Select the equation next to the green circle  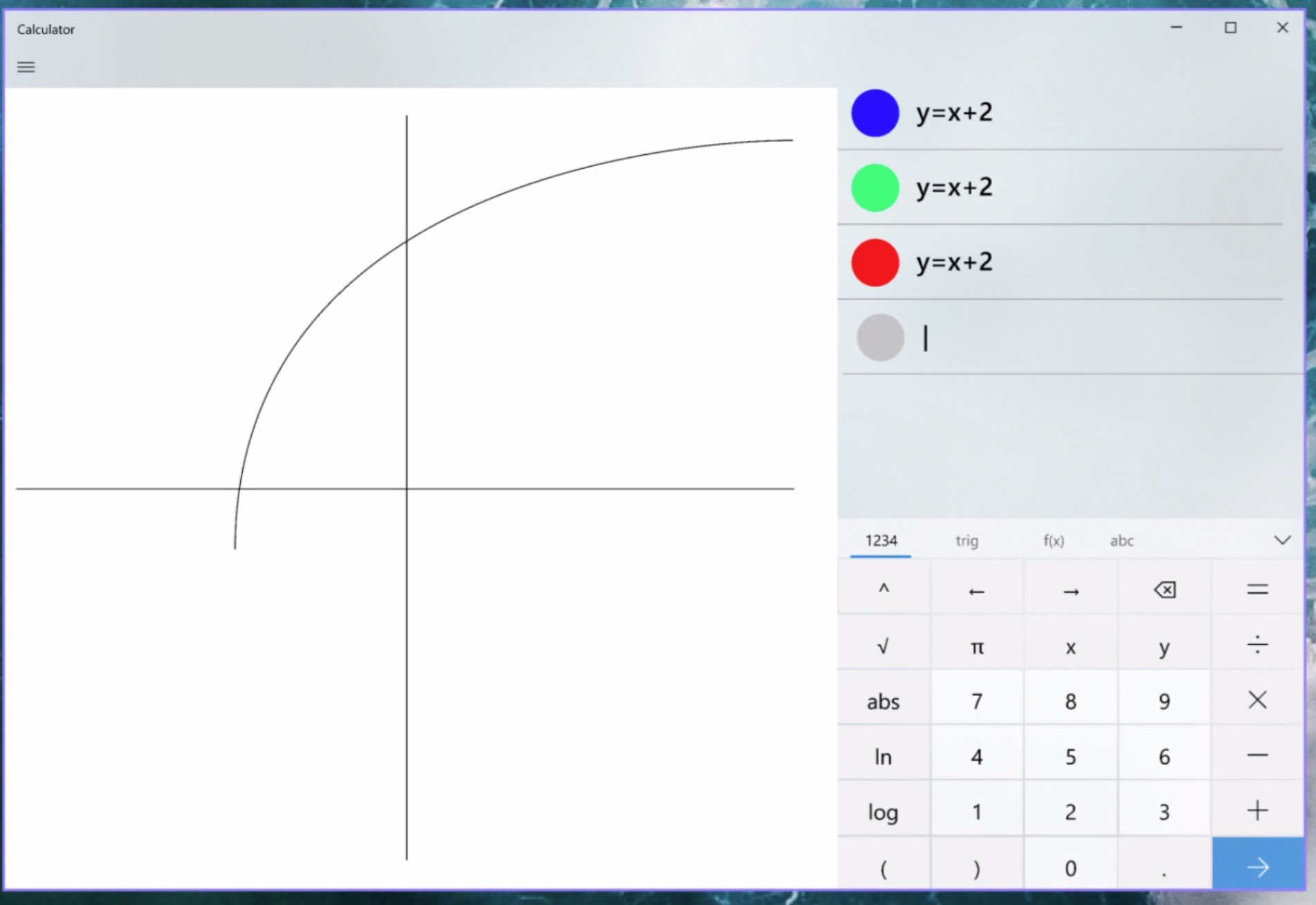[x=954, y=188]
